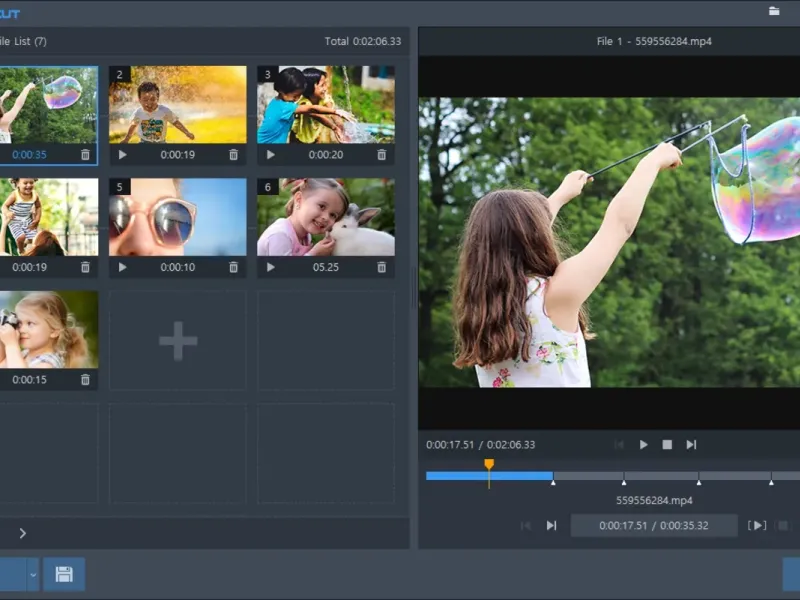The height and width of the screenshot is (600, 800).
Task: Select the fourth white marker on the timeline
Action: 771,482
